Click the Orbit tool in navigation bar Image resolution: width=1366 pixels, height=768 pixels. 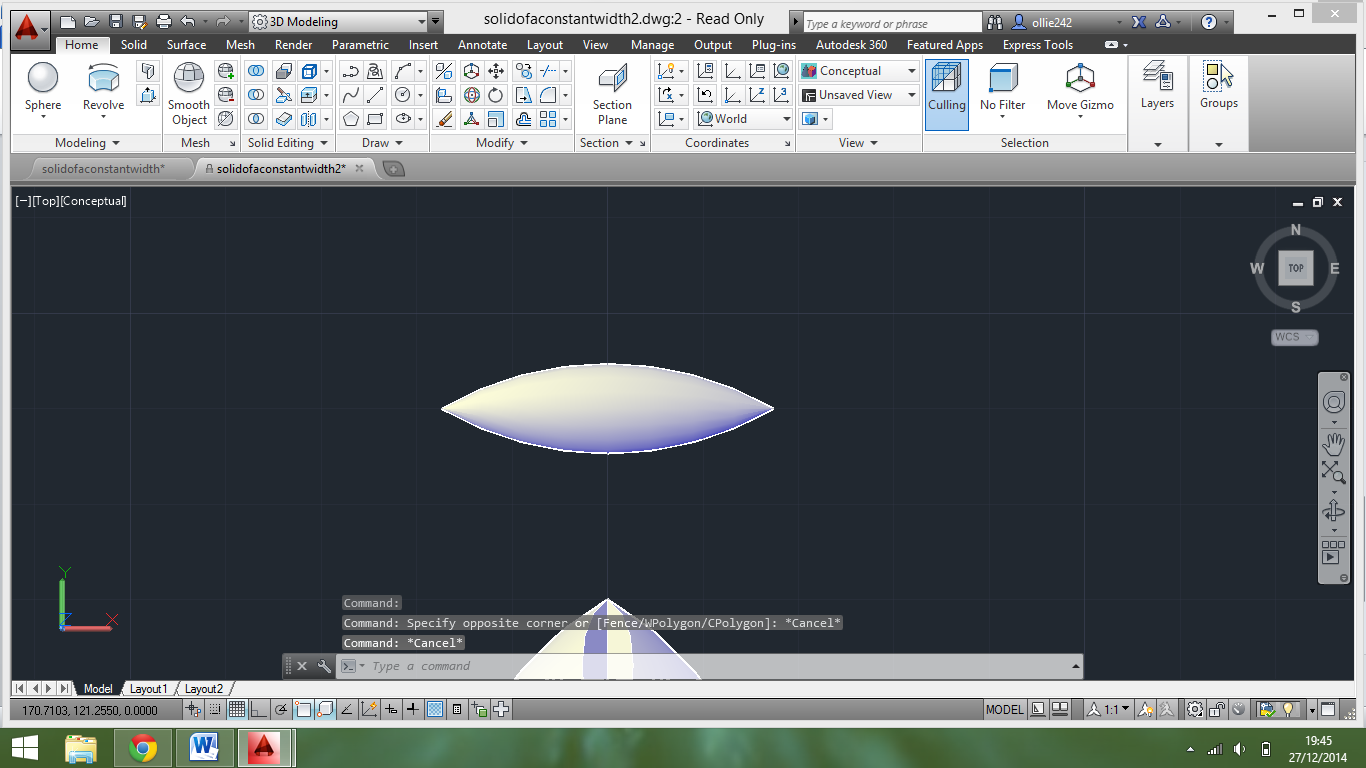tap(1333, 511)
